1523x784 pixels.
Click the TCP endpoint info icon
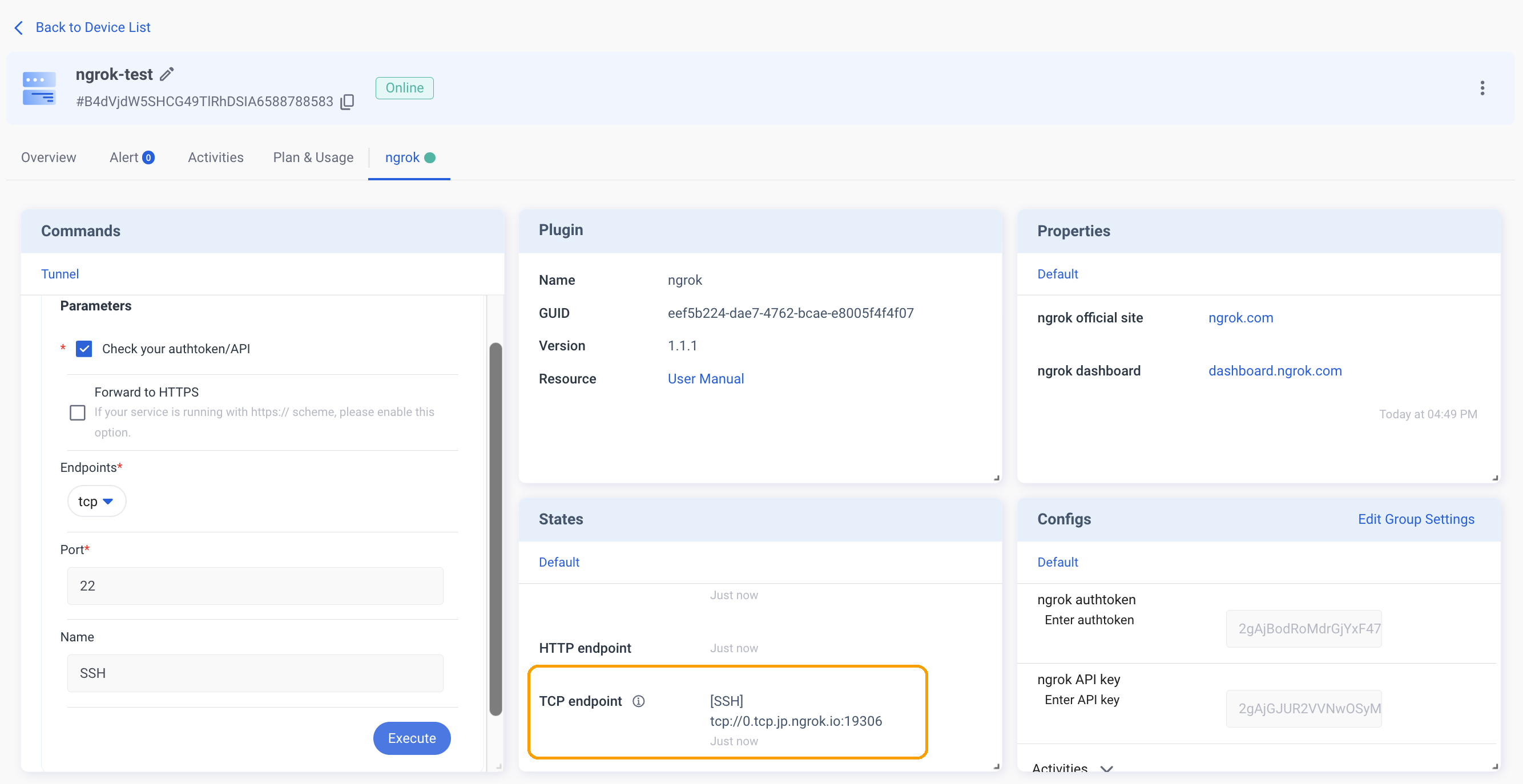click(639, 701)
